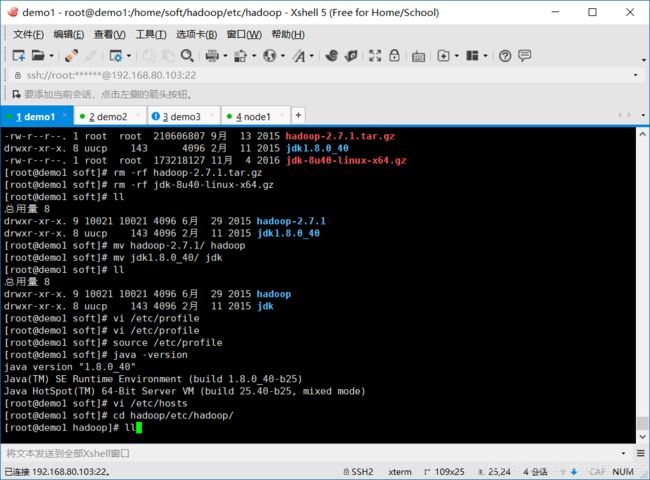Click the Help question mark icon
The height and width of the screenshot is (480, 650).
(505, 56)
